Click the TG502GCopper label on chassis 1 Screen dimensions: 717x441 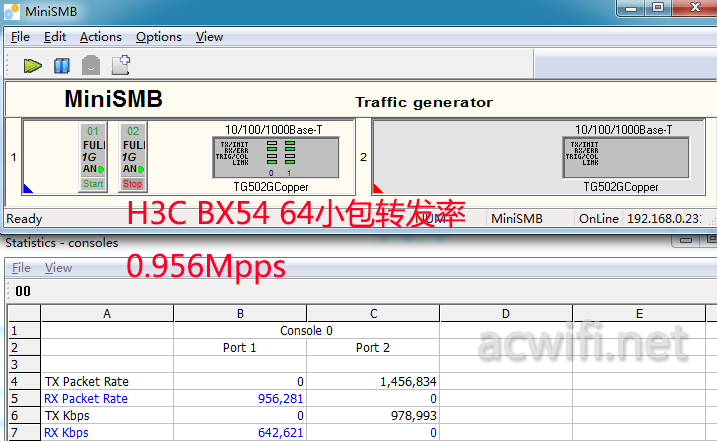(x=271, y=187)
